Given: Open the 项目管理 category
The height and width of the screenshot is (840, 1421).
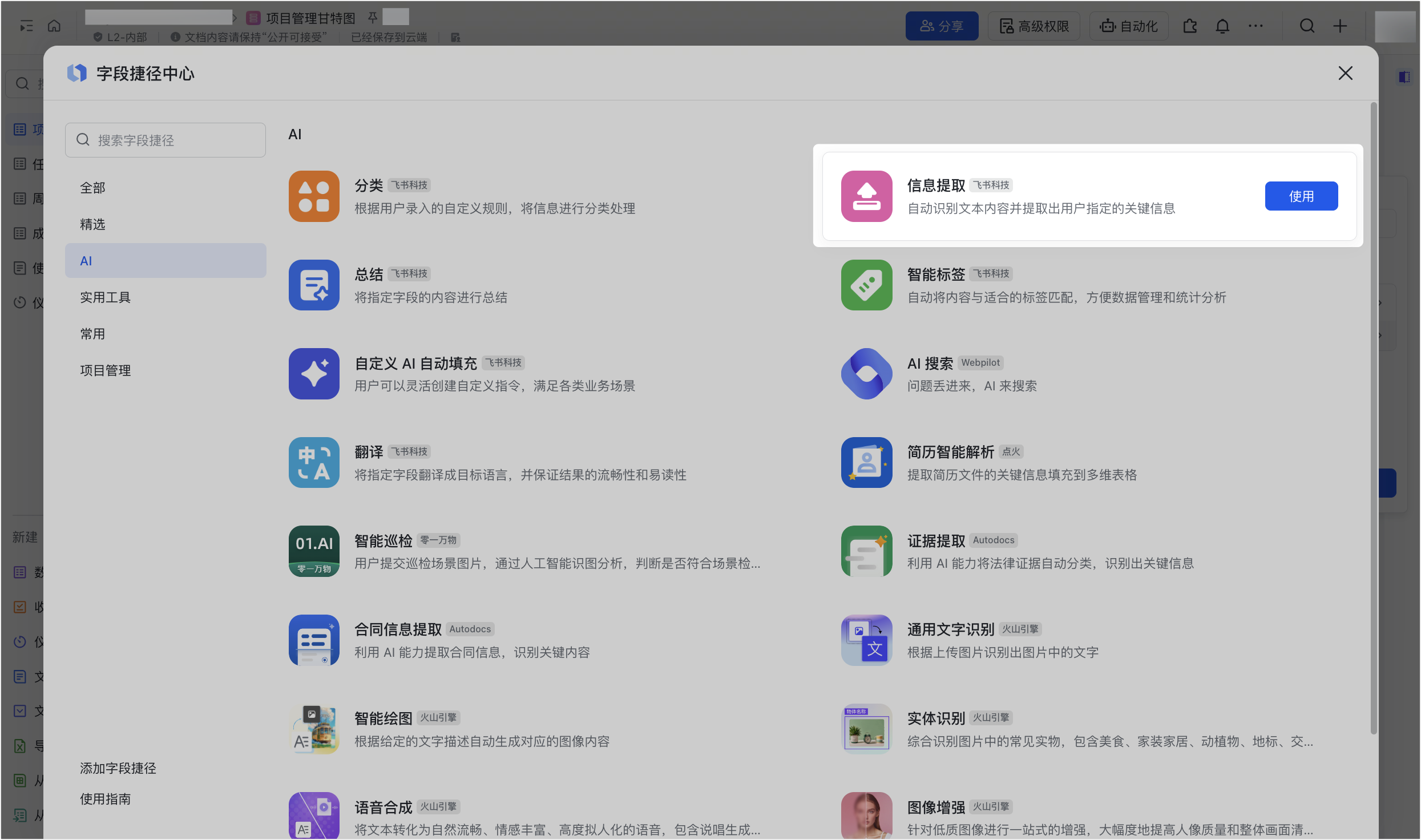Looking at the screenshot, I should tap(106, 370).
